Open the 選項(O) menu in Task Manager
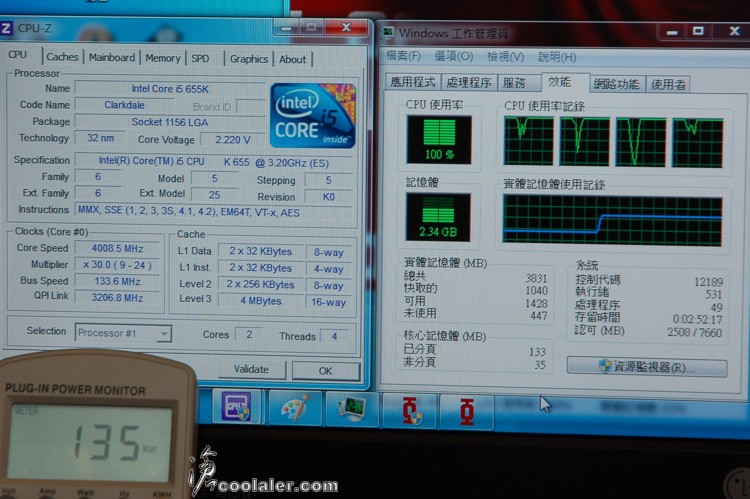The width and height of the screenshot is (750, 499). [x=453, y=56]
